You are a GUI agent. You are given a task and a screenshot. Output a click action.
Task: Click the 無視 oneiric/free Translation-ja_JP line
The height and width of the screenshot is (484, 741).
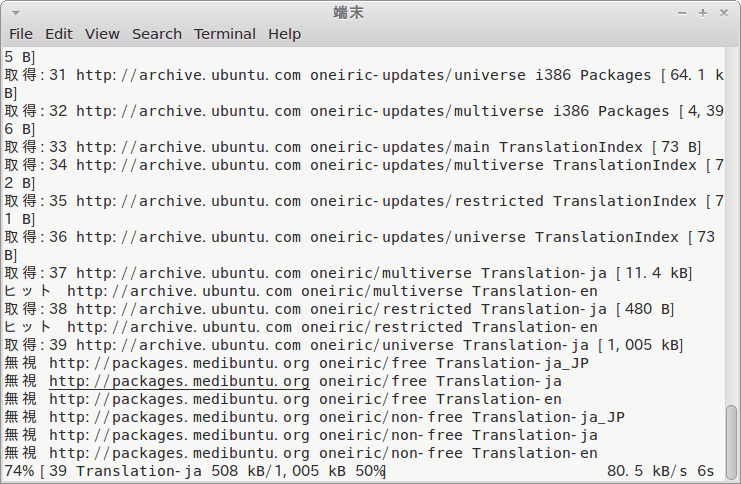tap(296, 363)
